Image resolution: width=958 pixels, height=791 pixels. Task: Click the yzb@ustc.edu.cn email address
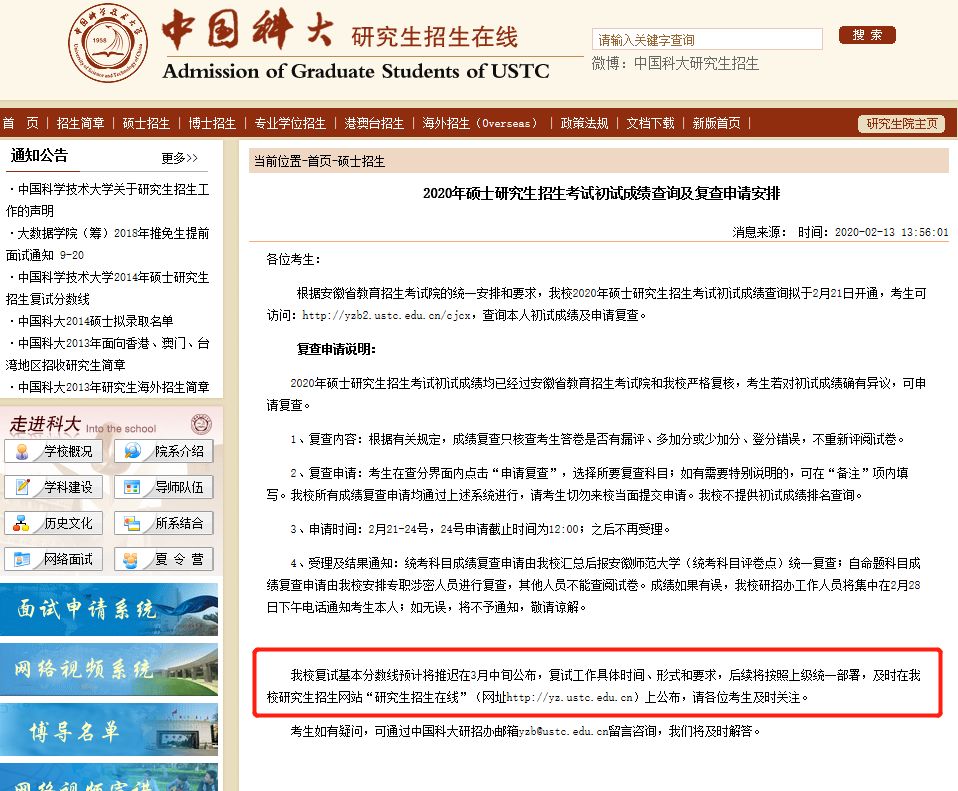tap(564, 731)
